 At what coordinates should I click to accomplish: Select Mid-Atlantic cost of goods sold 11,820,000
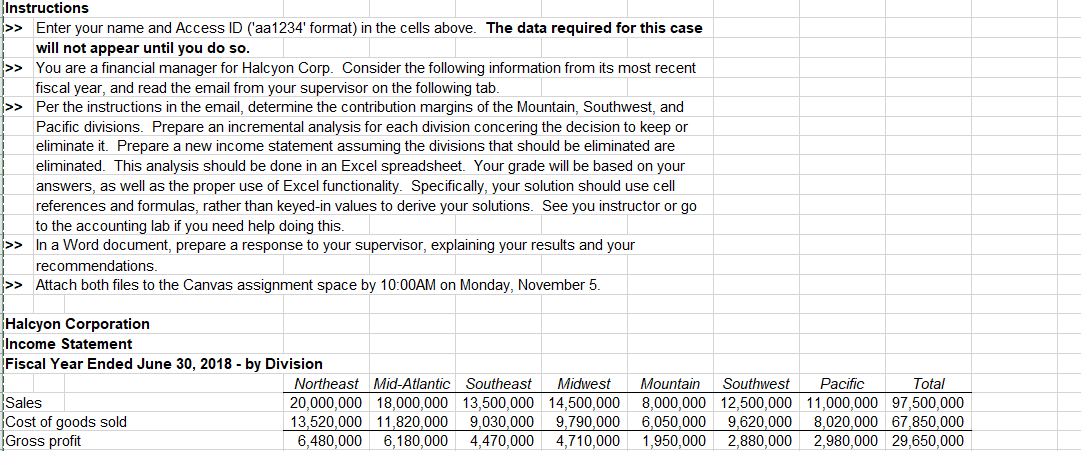pyautogui.click(x=411, y=422)
